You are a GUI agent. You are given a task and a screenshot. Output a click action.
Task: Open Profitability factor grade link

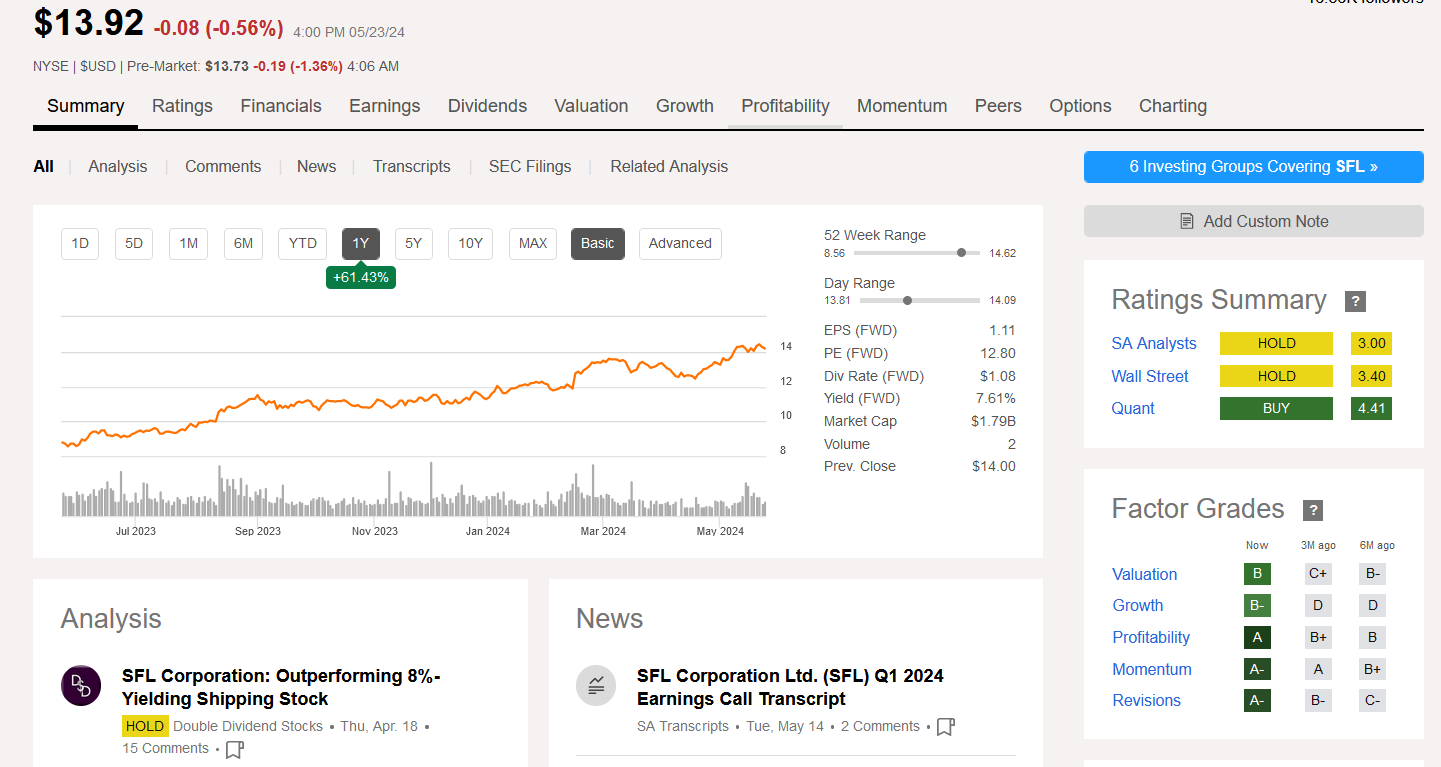point(1151,637)
